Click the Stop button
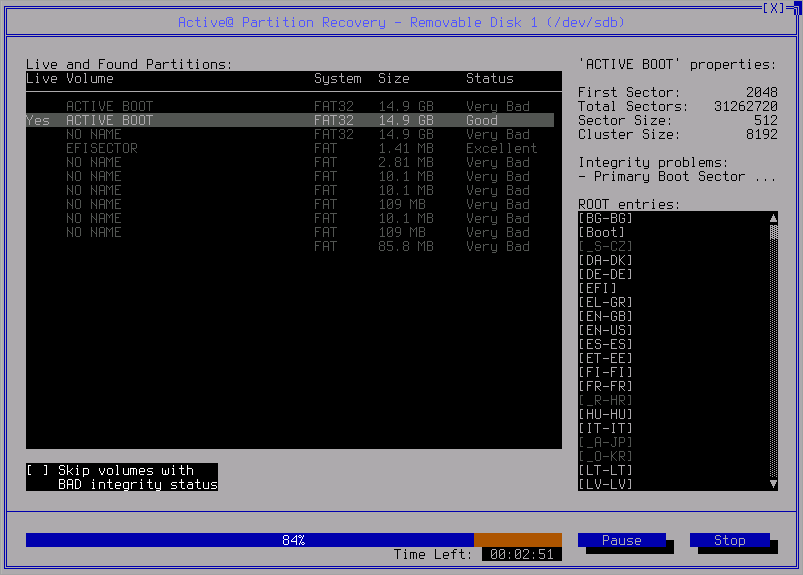The height and width of the screenshot is (575, 803). tap(730, 540)
